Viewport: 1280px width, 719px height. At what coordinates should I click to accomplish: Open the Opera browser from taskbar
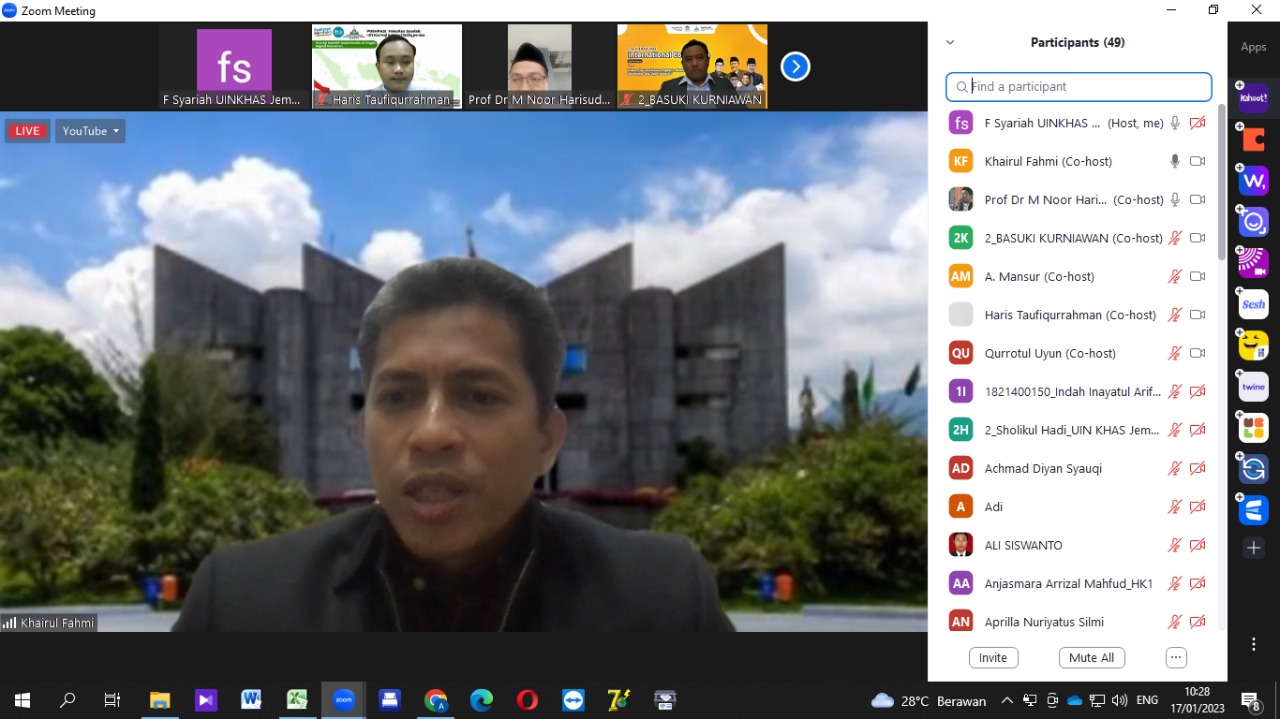[x=527, y=700]
